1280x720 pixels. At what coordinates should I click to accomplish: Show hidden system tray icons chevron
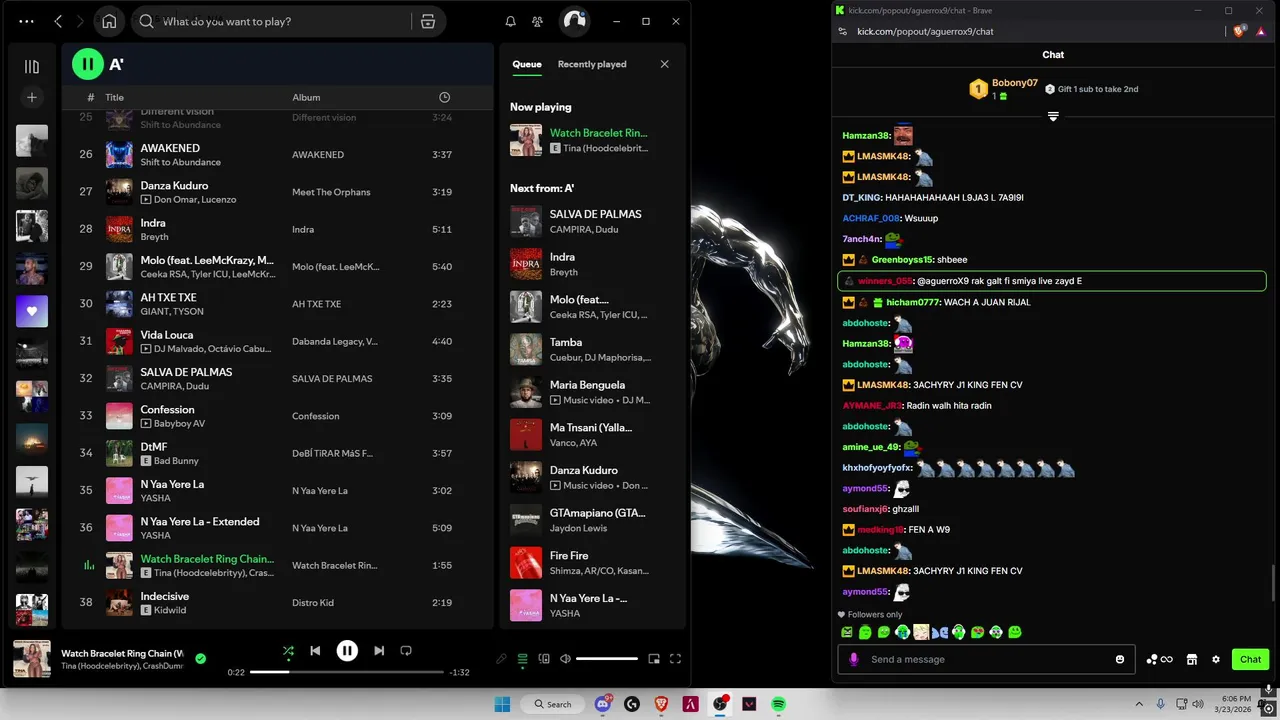pyautogui.click(x=1139, y=704)
